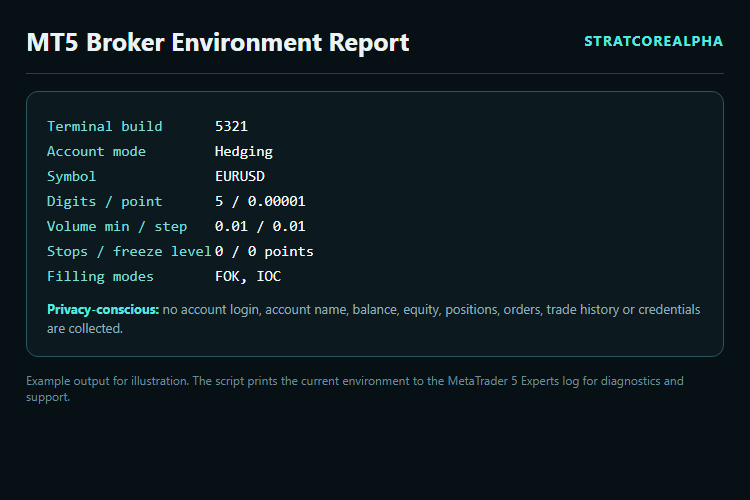The width and height of the screenshot is (750, 500).
Task: Click the 'Example output for illustration' footnote
Action: pos(355,389)
